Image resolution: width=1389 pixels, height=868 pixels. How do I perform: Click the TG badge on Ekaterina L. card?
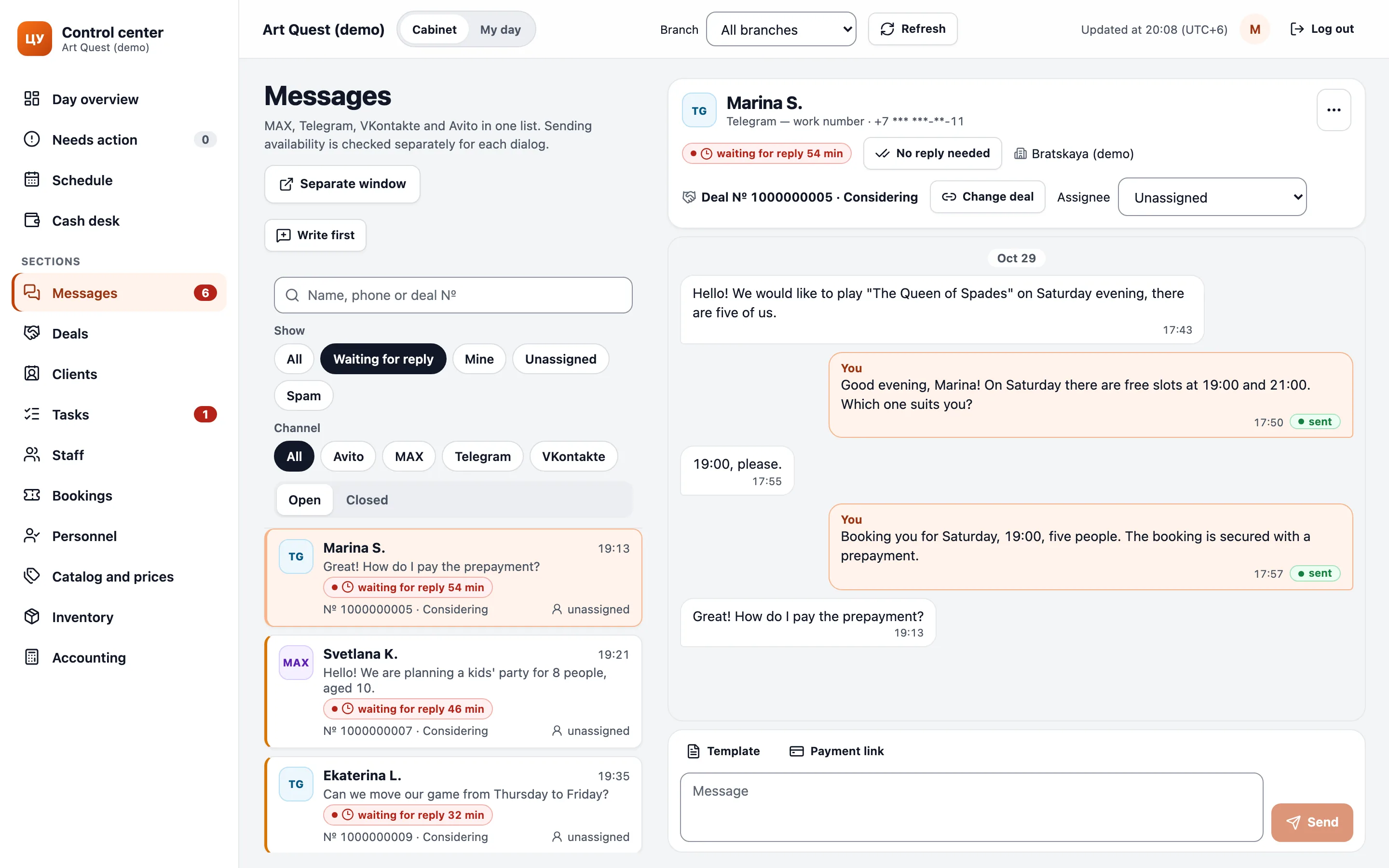coord(296,784)
